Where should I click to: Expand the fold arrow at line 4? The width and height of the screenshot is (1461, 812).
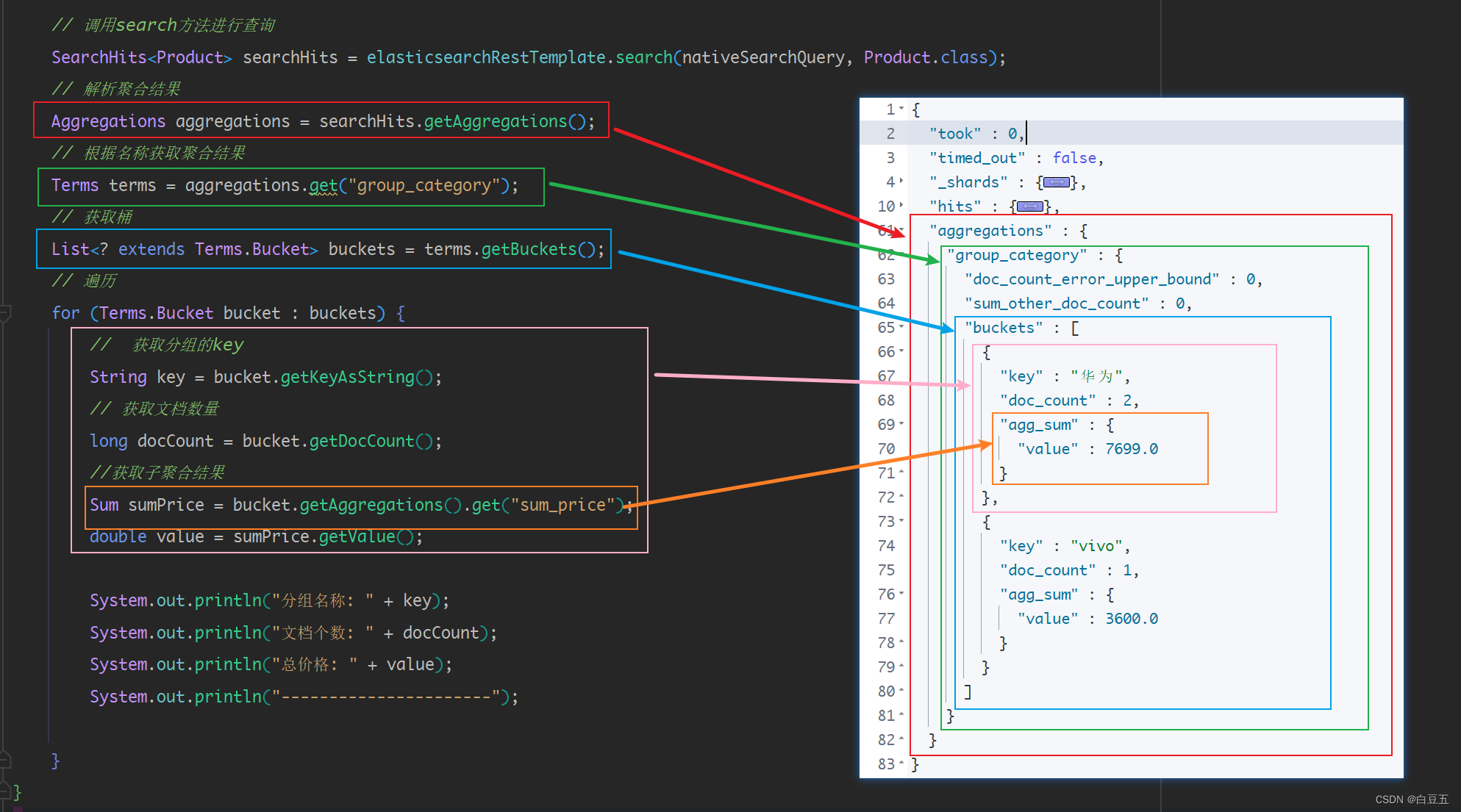(902, 181)
